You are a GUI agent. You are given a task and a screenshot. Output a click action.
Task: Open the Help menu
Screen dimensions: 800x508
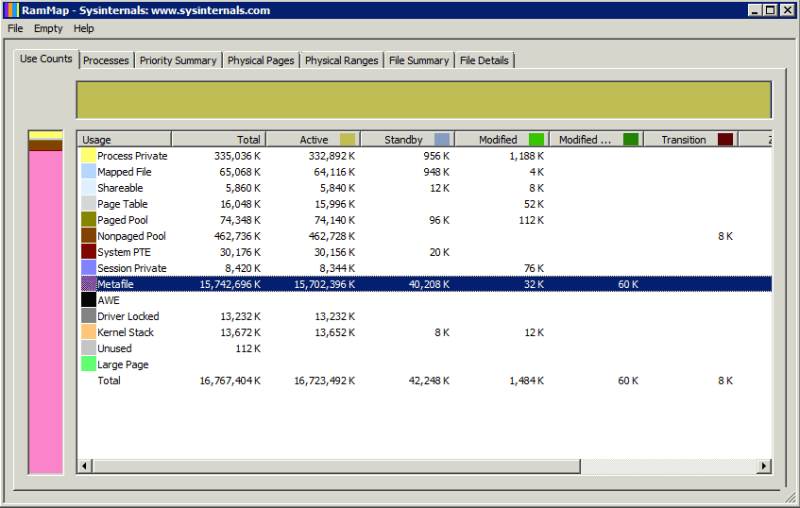[x=84, y=29]
